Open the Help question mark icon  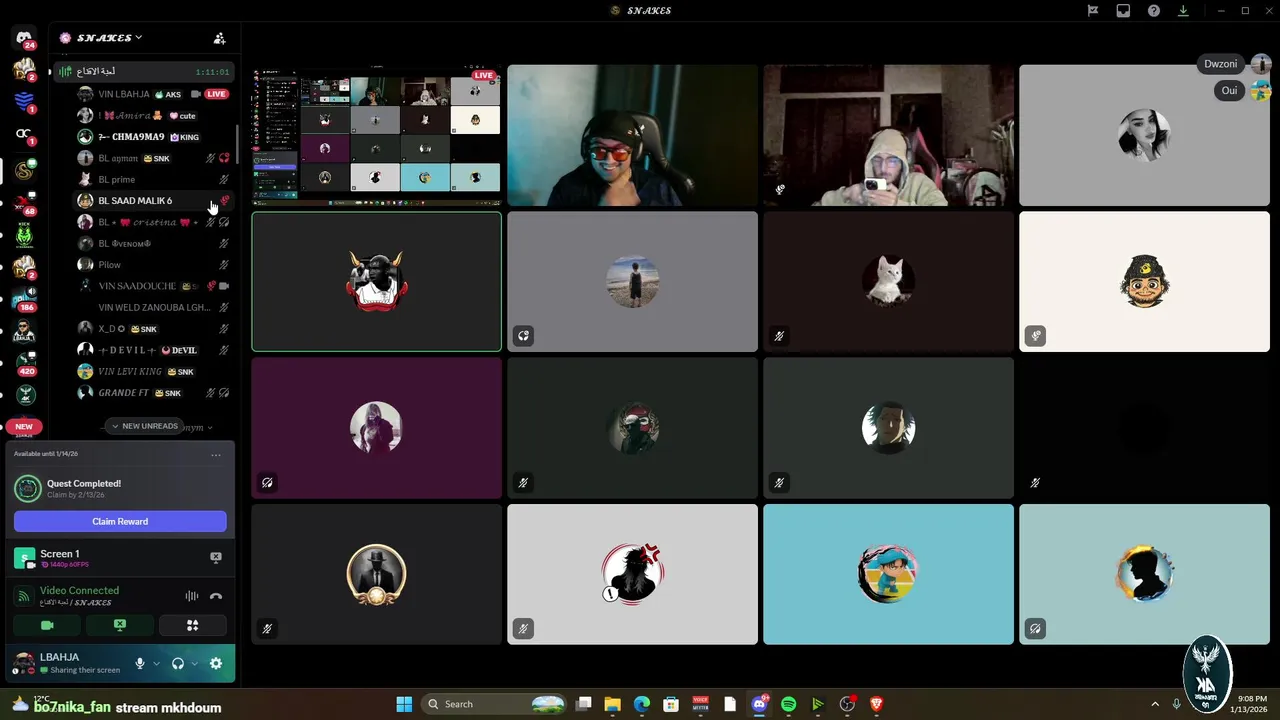click(x=1153, y=11)
